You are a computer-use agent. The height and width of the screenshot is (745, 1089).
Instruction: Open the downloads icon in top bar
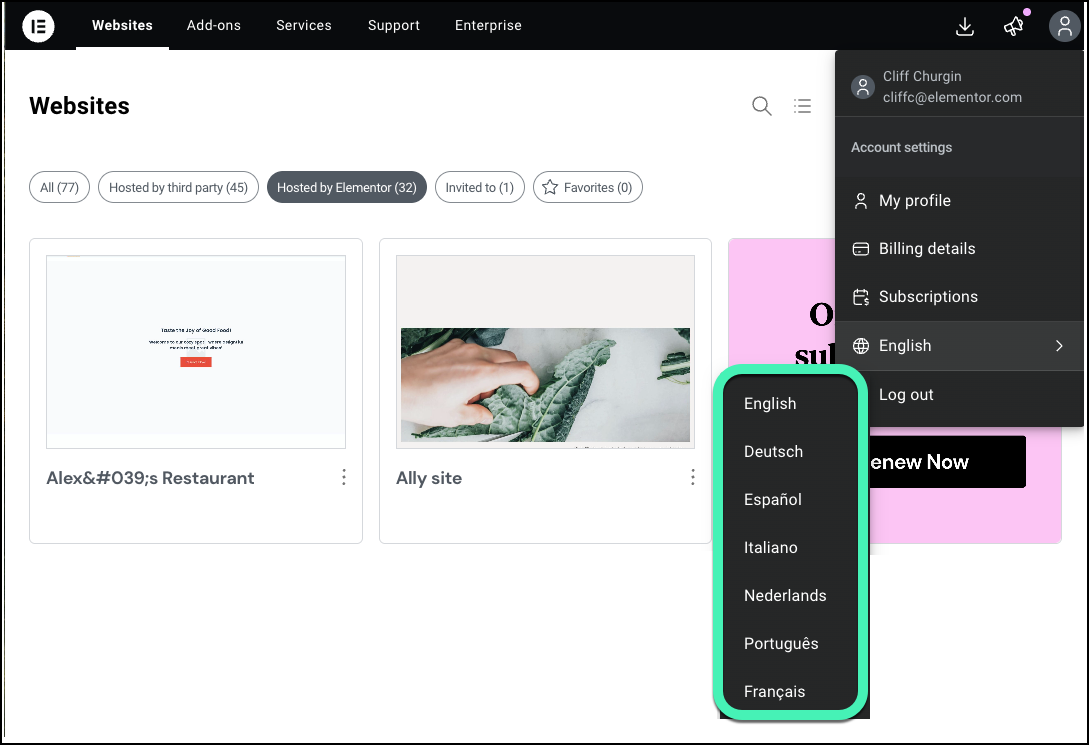click(964, 26)
